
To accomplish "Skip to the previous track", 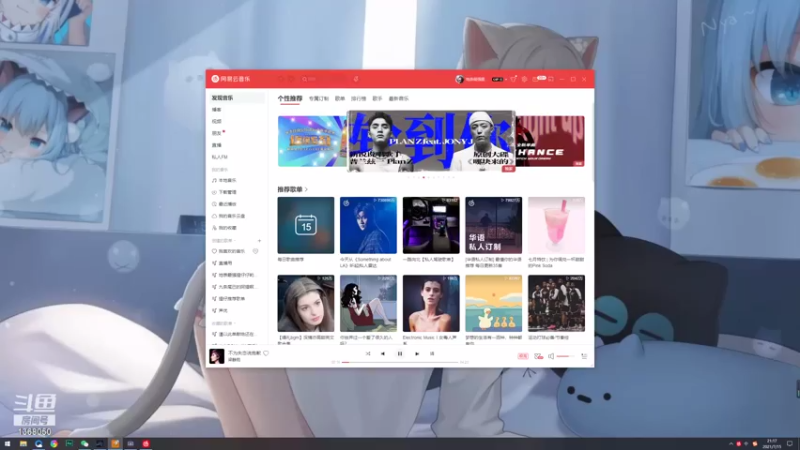I will pyautogui.click(x=383, y=354).
